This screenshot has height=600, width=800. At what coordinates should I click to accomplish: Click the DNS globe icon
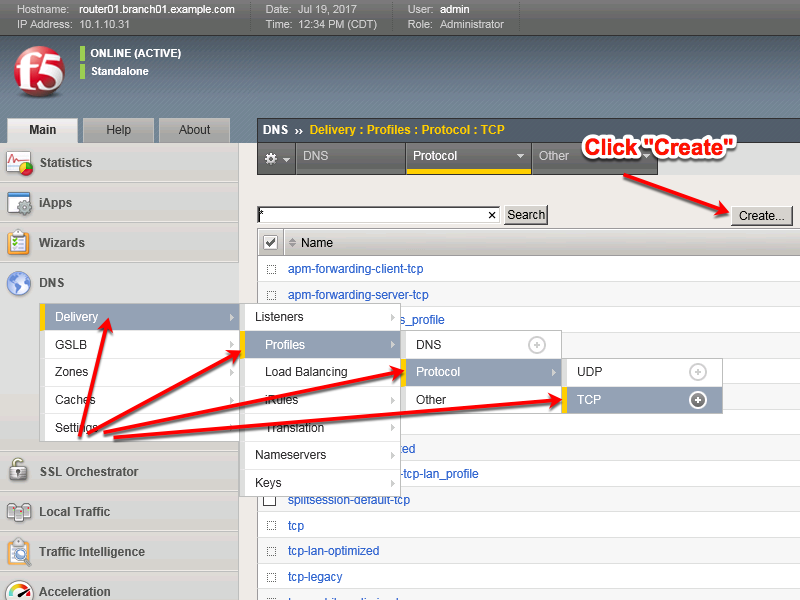click(19, 283)
